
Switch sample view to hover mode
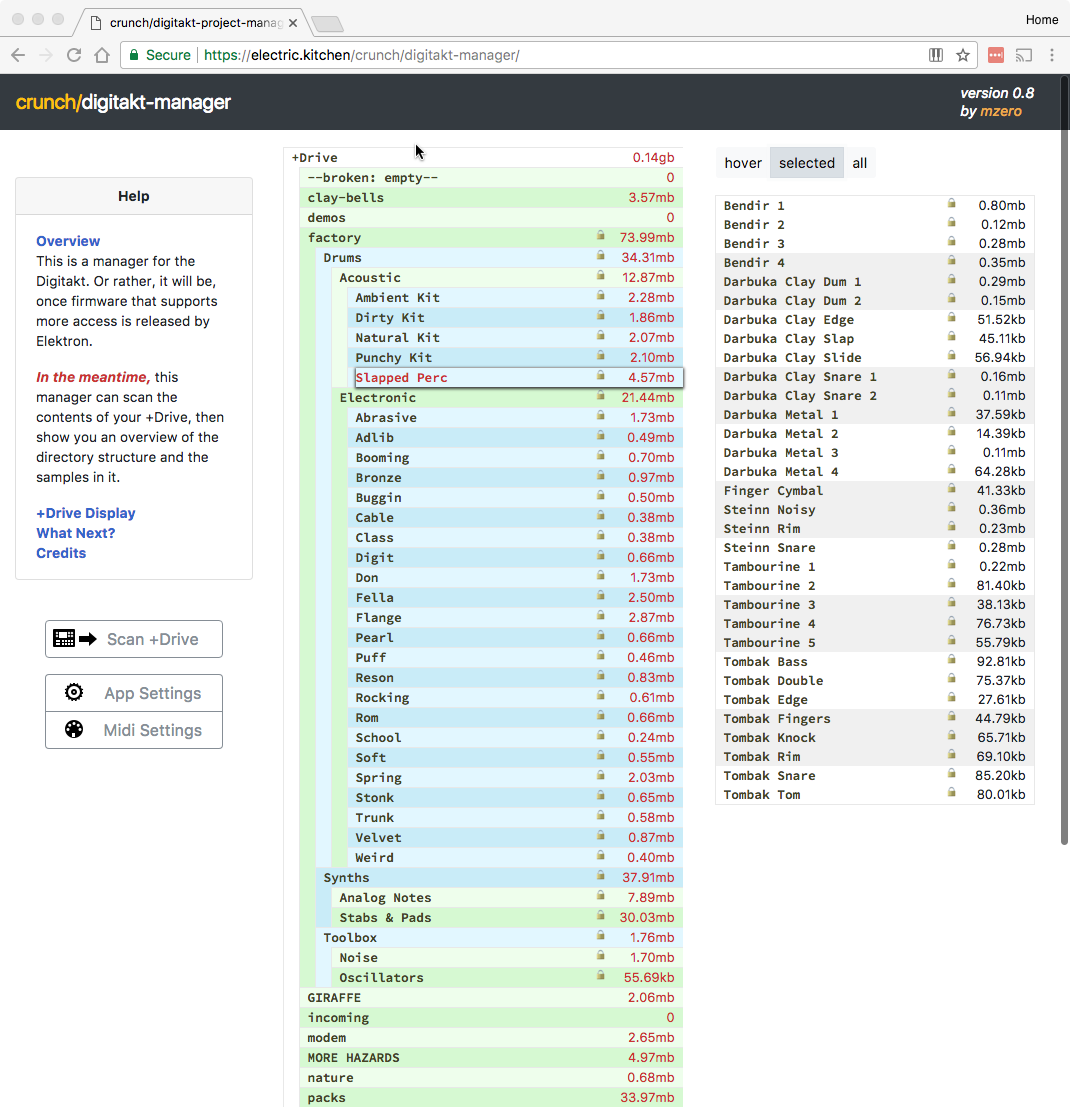point(743,163)
